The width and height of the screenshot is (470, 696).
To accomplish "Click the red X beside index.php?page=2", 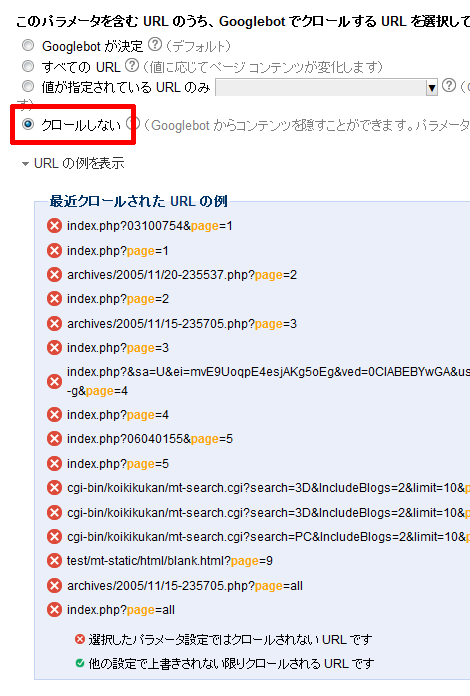I will point(54,299).
